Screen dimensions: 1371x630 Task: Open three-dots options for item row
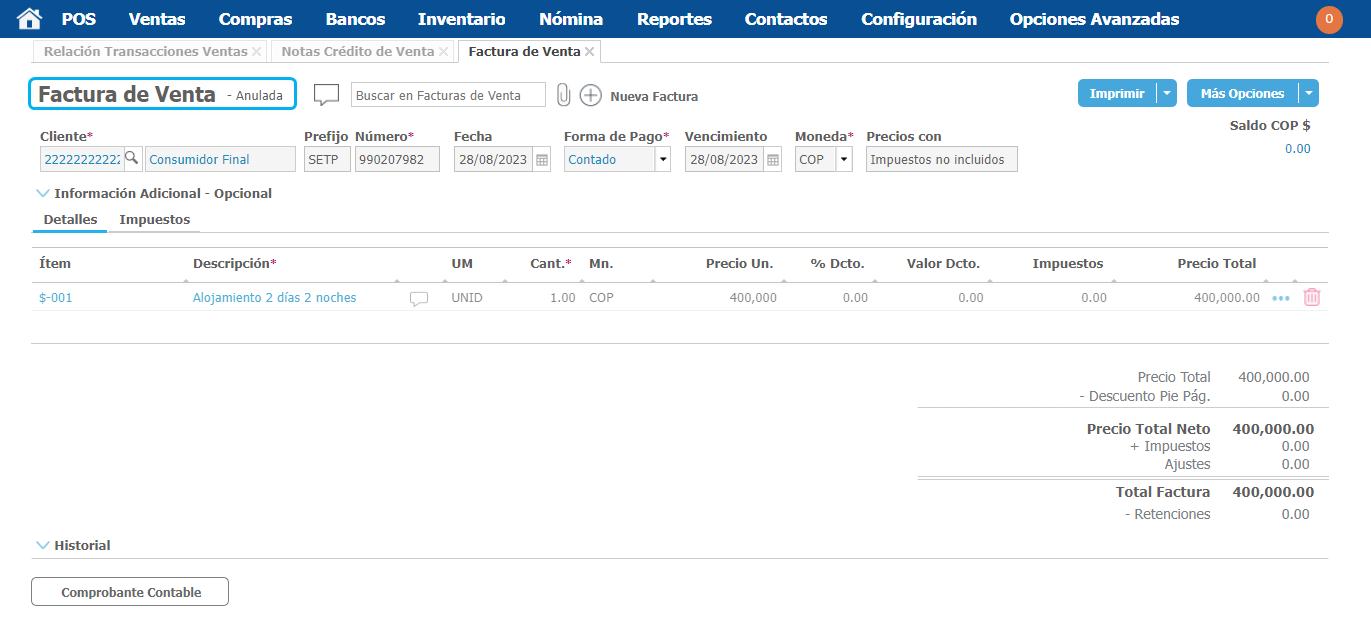[x=1281, y=298]
